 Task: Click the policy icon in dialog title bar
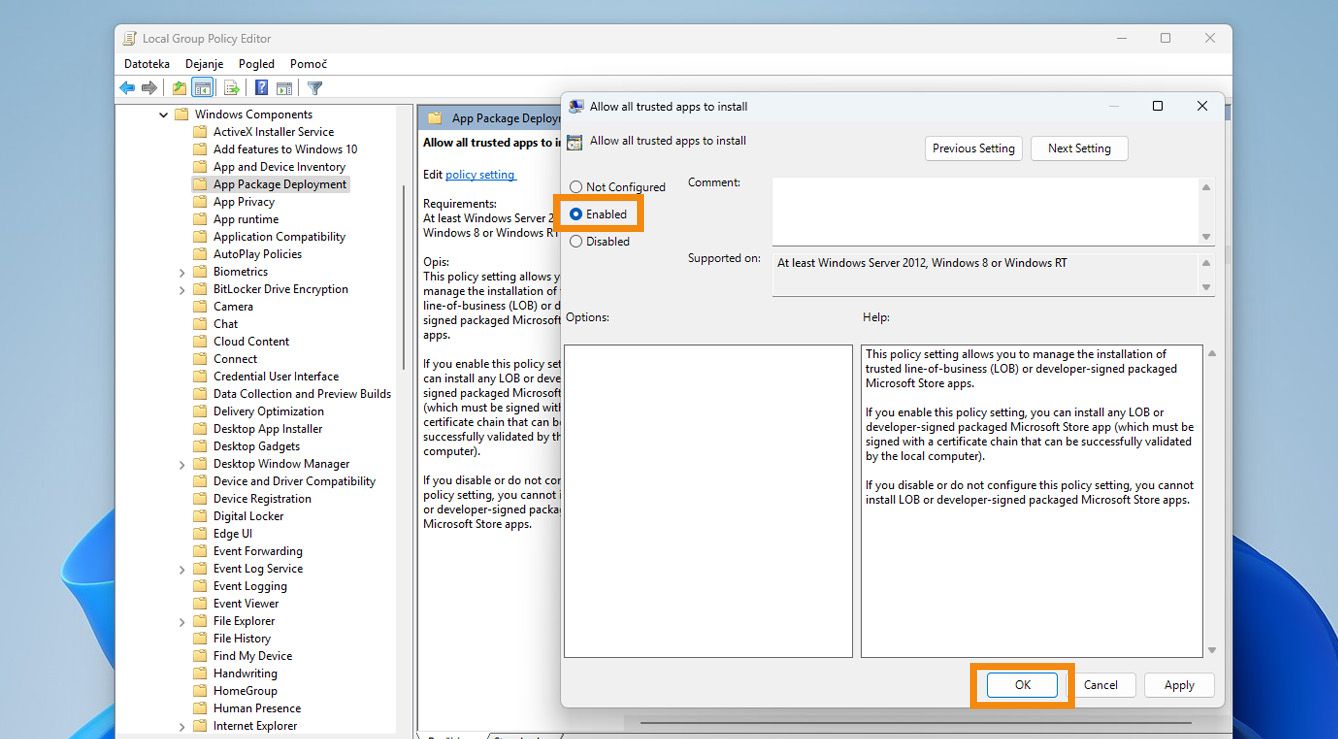pyautogui.click(x=576, y=107)
